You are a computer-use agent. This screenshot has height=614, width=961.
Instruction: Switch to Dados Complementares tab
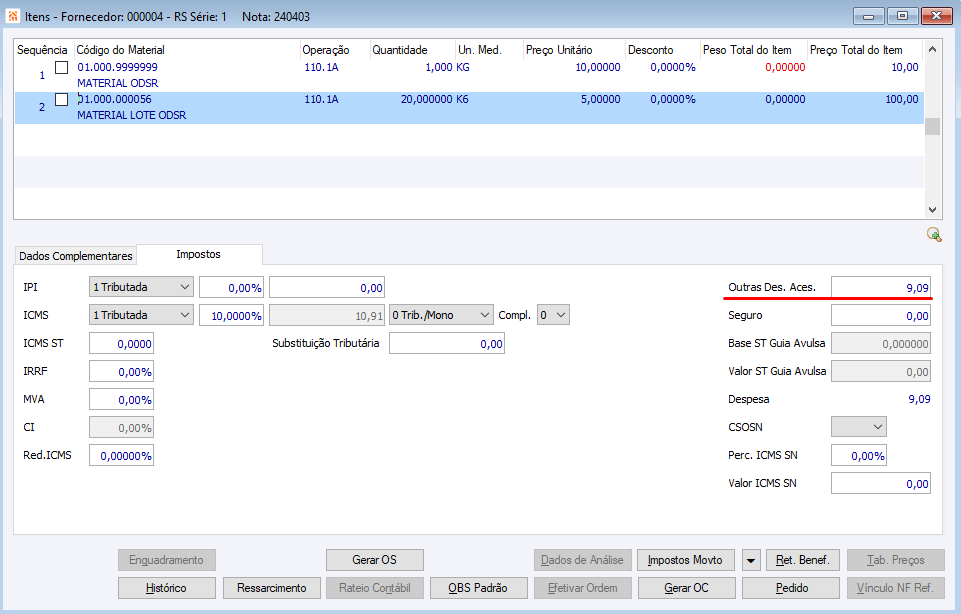[75, 256]
